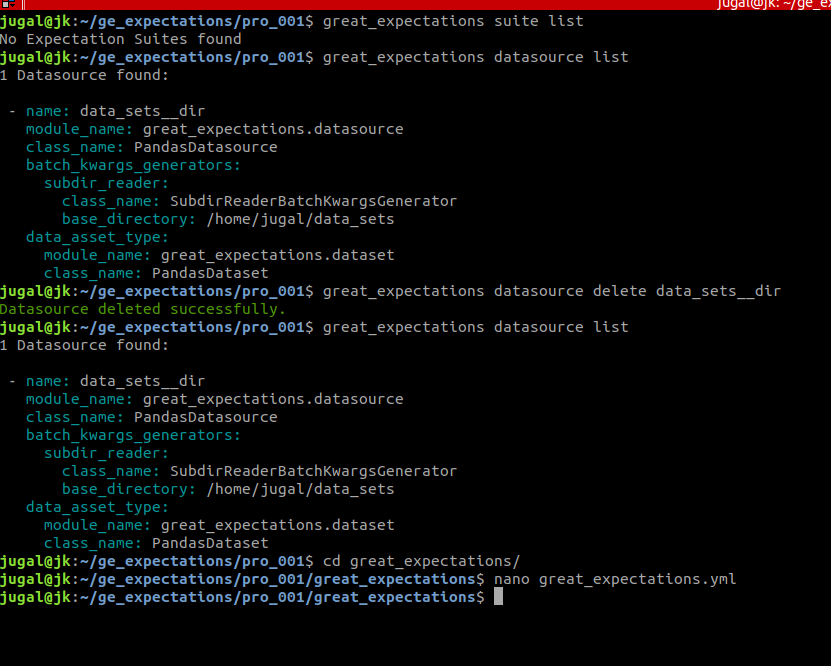The width and height of the screenshot is (831, 666).
Task: Click 'data_asset_type:' in the second listing
Action: tap(98, 508)
